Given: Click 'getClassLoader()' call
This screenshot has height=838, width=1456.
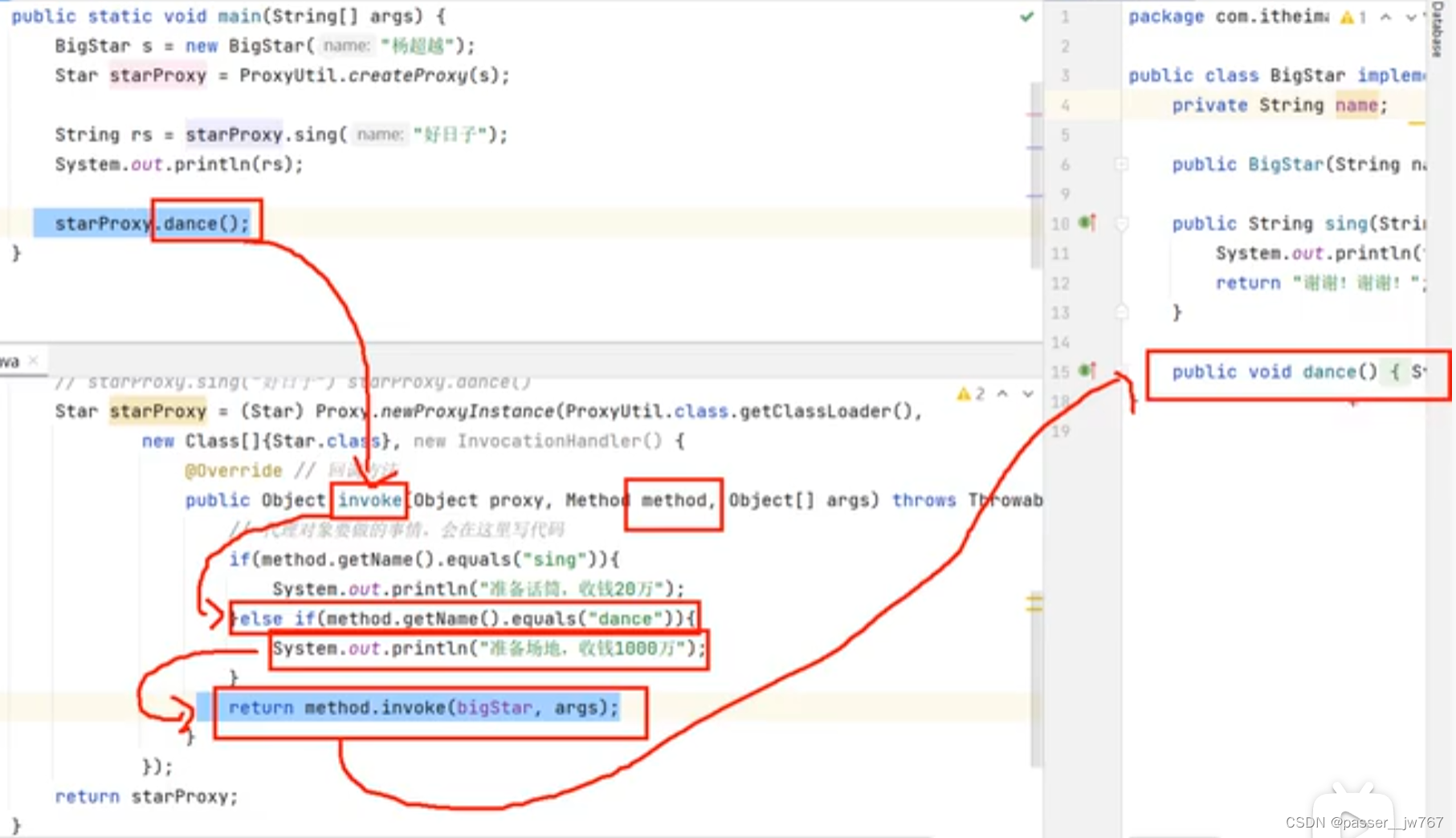Looking at the screenshot, I should [826, 412].
